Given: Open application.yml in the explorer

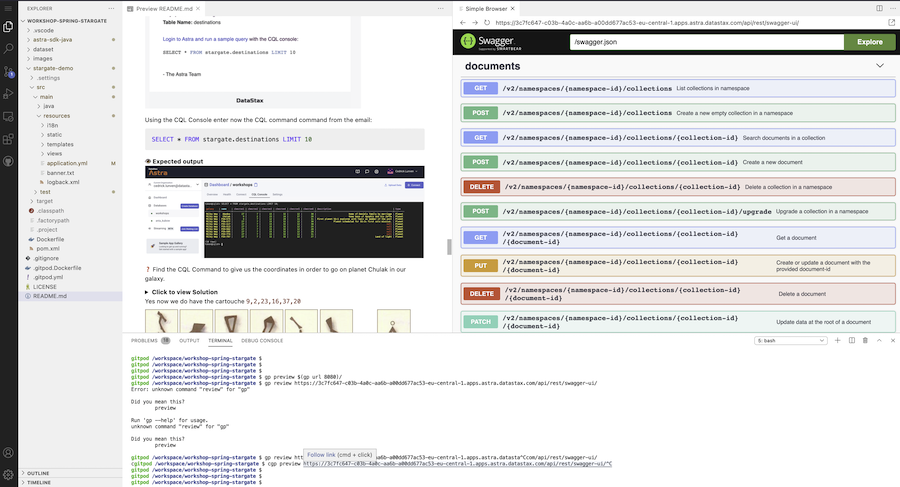Looking at the screenshot, I should tap(67, 163).
